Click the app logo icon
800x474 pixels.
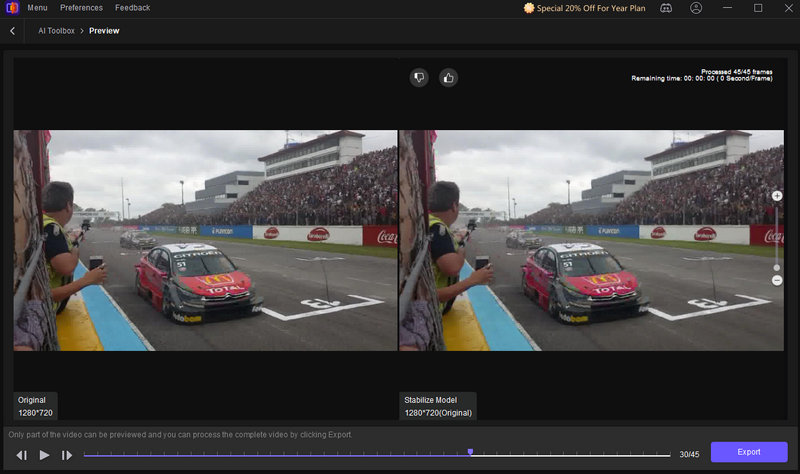click(11, 8)
